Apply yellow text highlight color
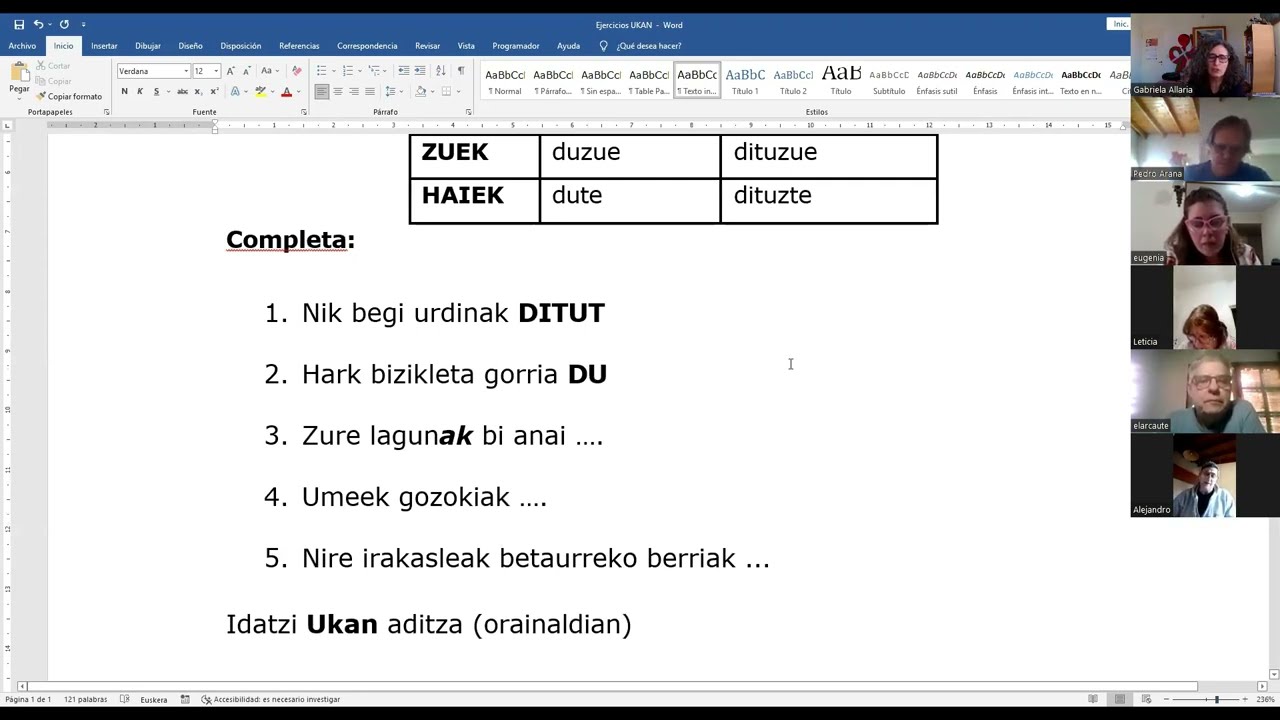This screenshot has width=1280, height=720. [260, 91]
